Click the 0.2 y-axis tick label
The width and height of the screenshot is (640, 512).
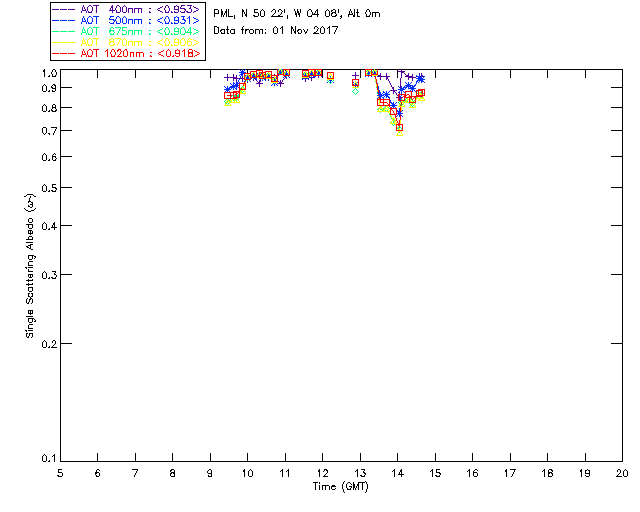point(49,344)
